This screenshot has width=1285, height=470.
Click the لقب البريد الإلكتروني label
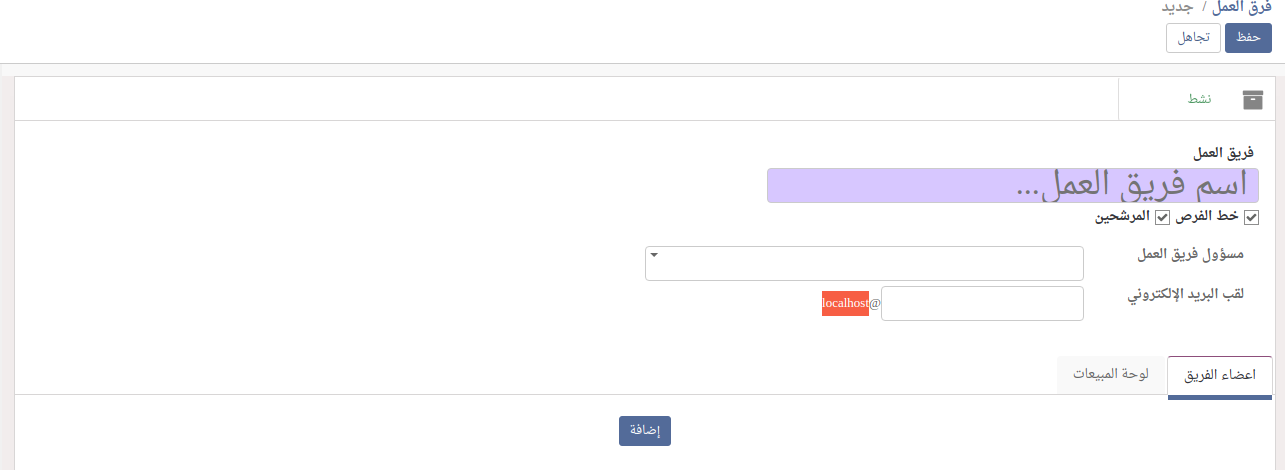coord(1186,295)
